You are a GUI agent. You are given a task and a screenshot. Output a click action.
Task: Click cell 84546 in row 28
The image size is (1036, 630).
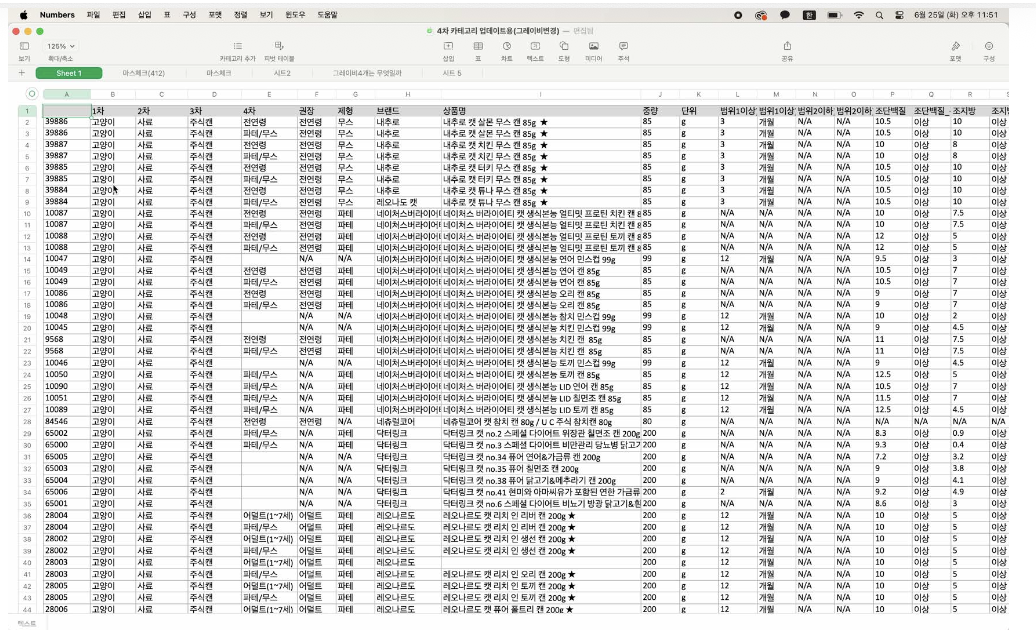point(66,421)
